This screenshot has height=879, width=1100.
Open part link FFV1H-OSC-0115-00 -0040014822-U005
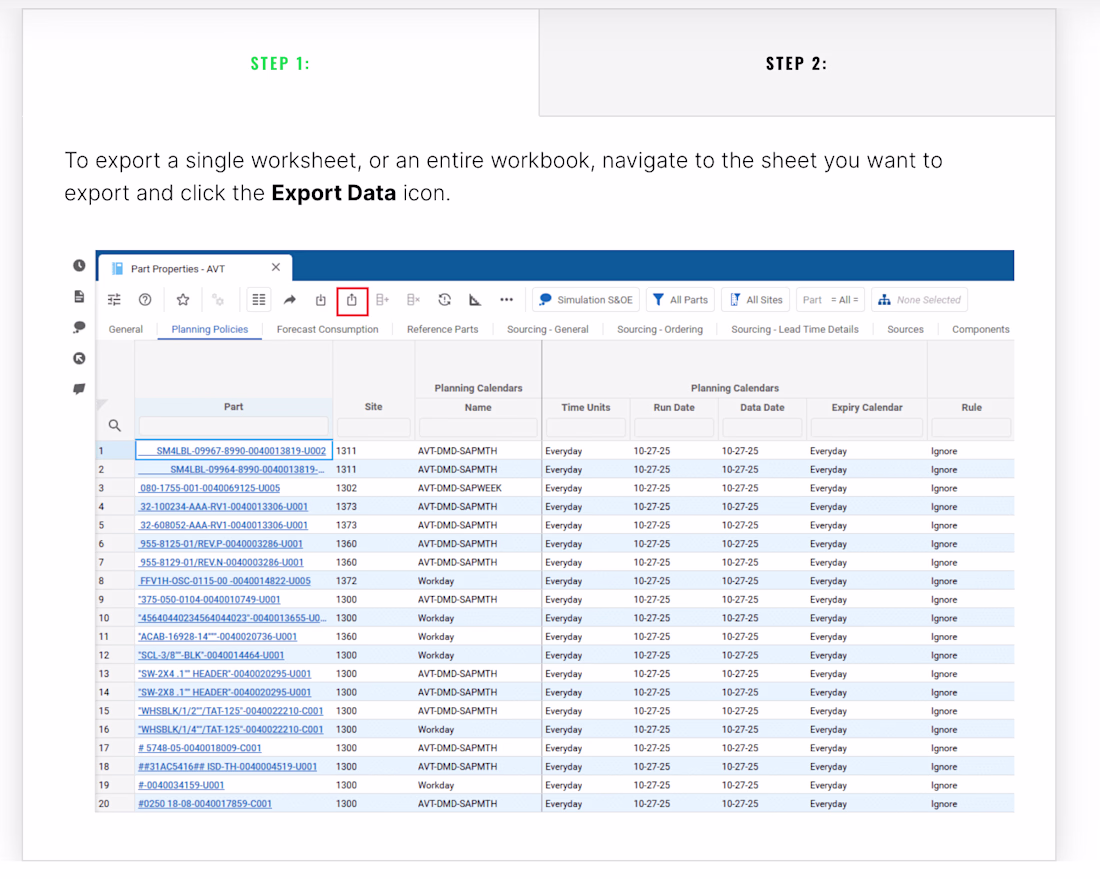(x=224, y=581)
